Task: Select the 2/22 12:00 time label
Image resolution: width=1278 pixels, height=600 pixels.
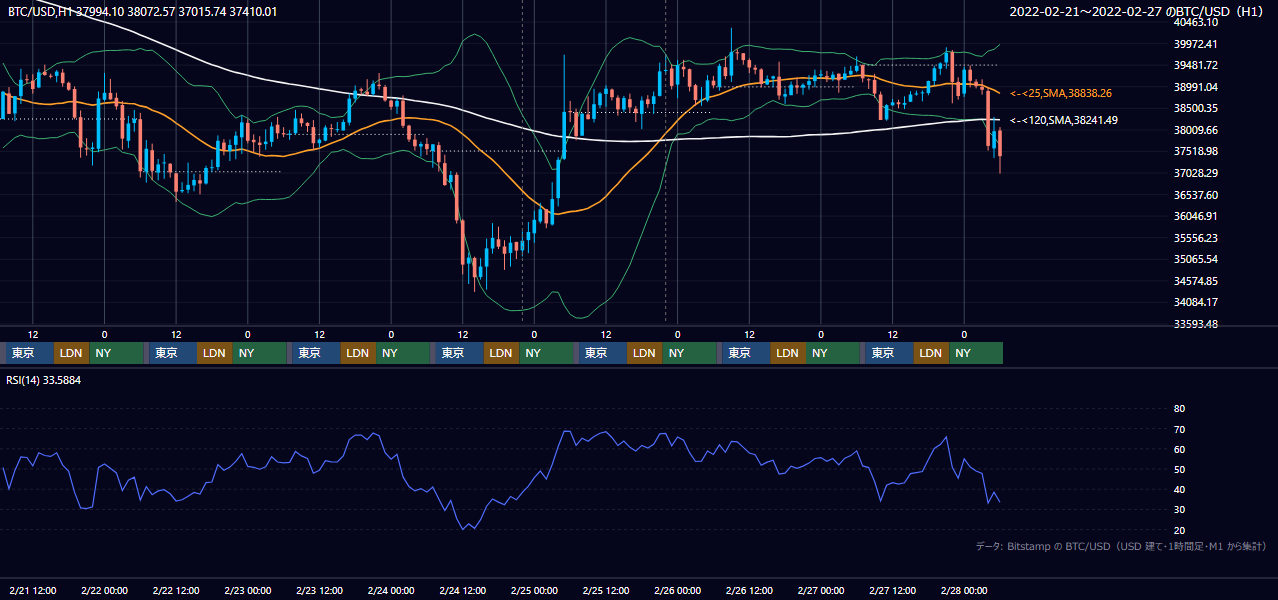Action: click(176, 590)
